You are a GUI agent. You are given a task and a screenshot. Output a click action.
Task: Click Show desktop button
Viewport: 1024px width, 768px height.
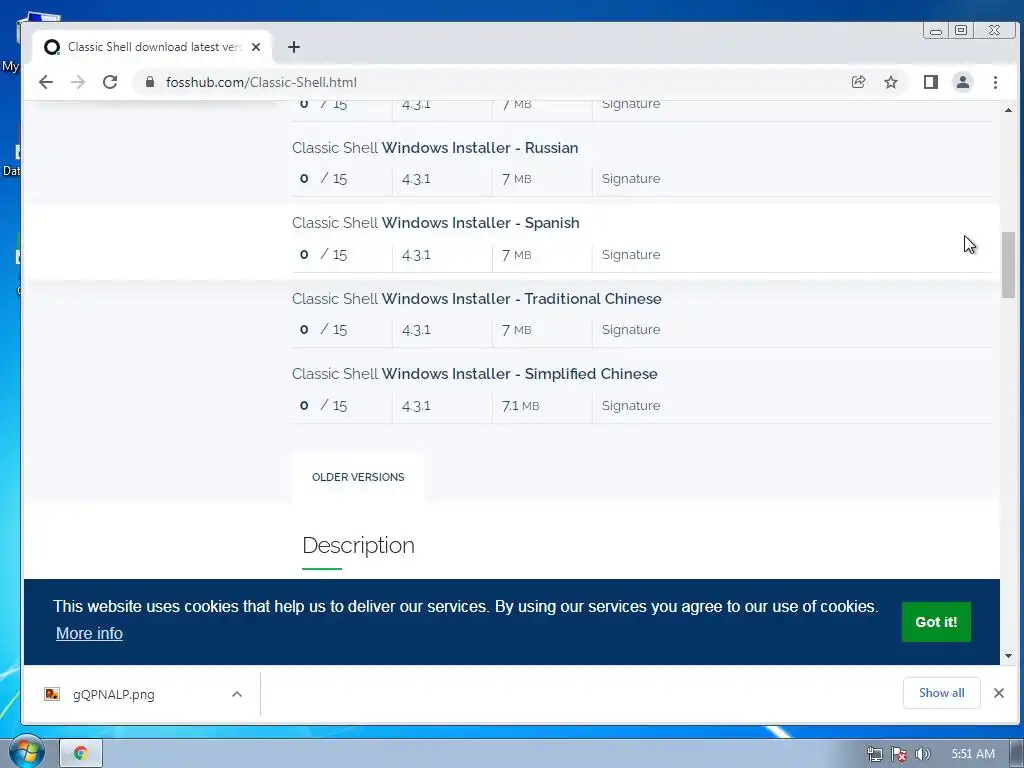1017,753
